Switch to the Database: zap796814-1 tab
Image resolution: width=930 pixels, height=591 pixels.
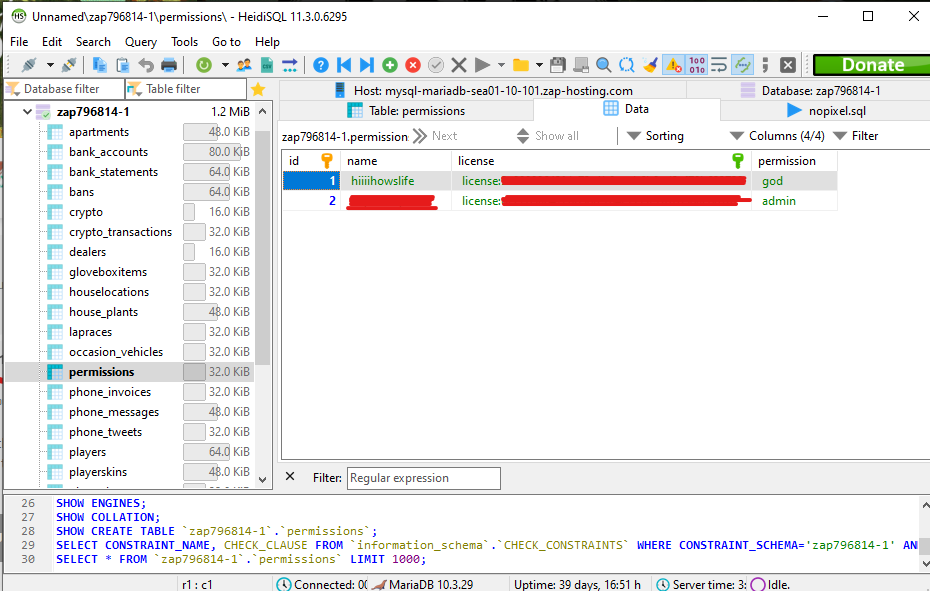(x=810, y=90)
